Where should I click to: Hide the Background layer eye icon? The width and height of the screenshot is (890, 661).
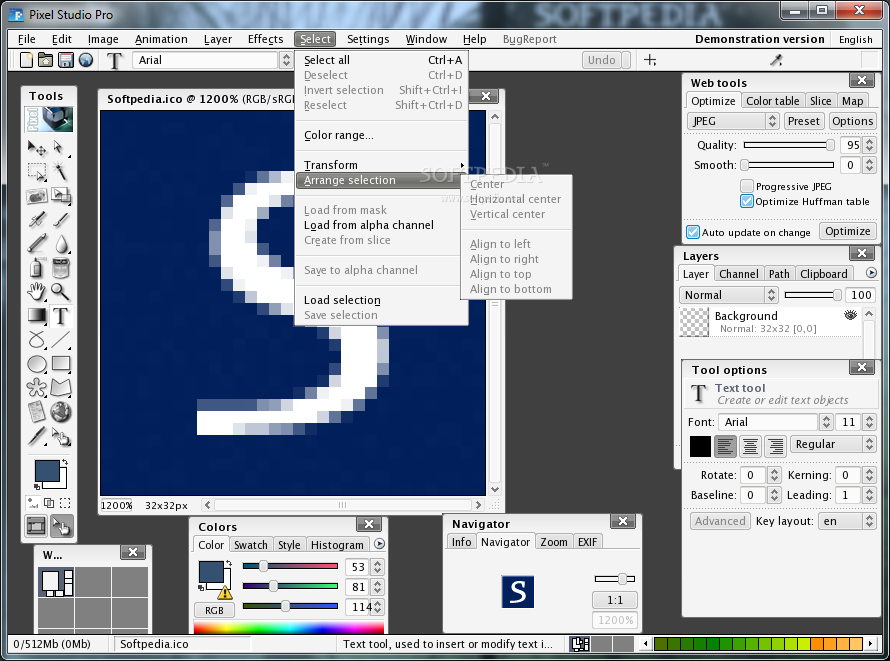pos(850,315)
